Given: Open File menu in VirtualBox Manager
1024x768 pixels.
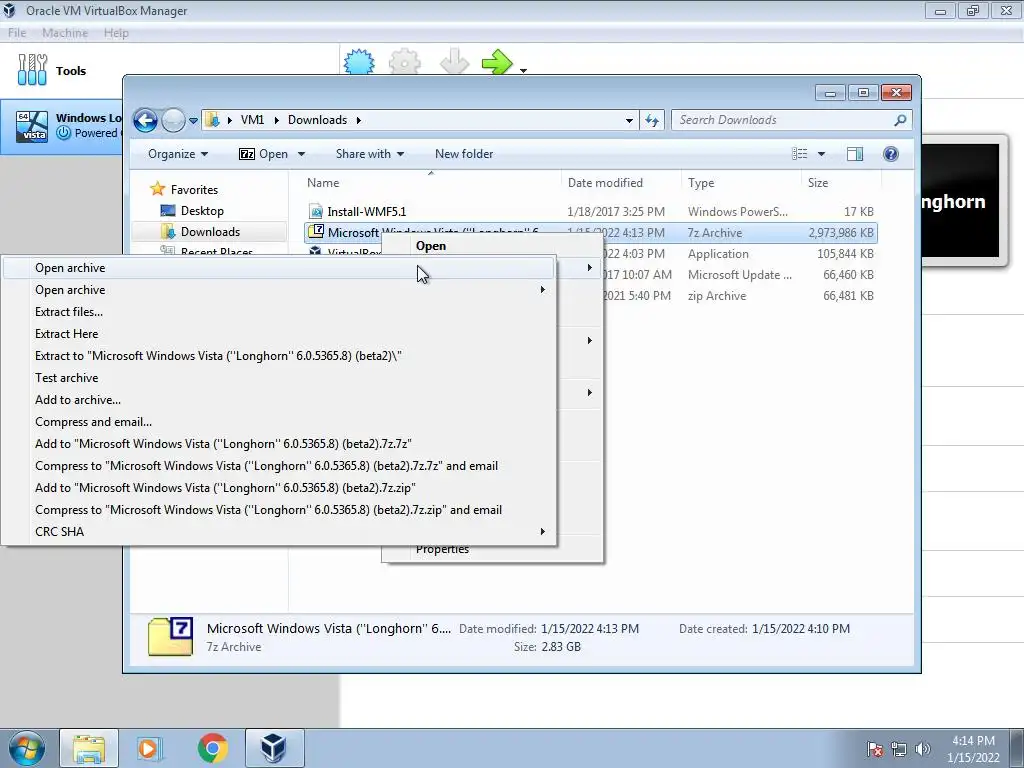Looking at the screenshot, I should (17, 33).
